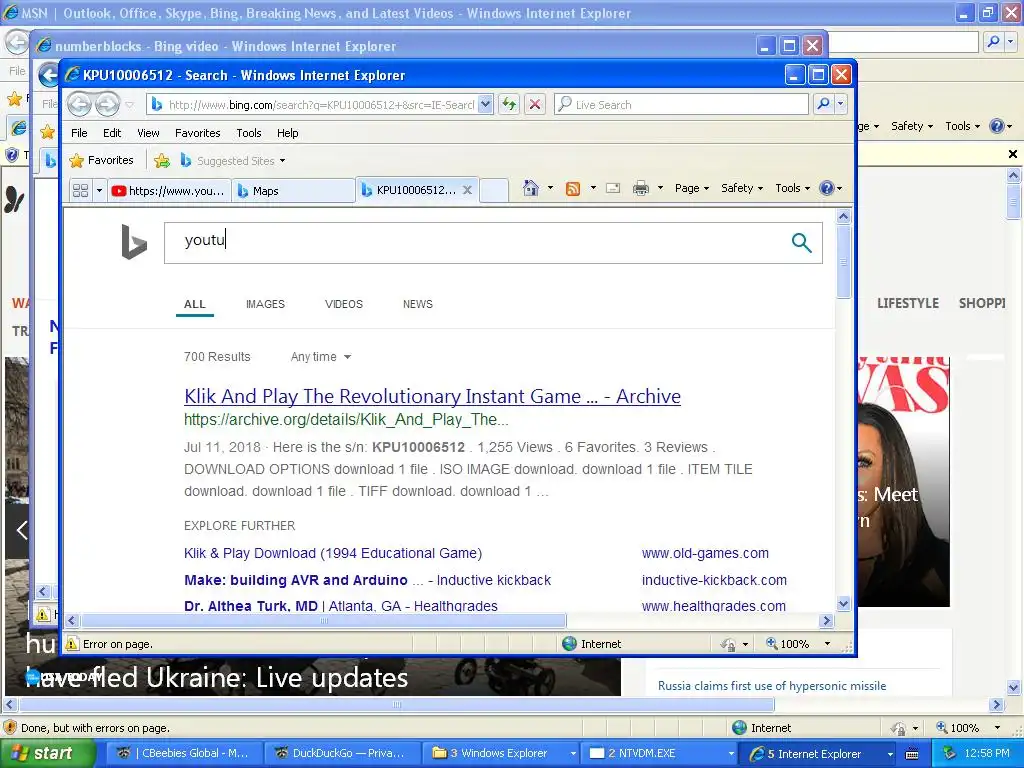Screen dimensions: 1024x768
Task: Switch to the Maps tab
Action: [x=294, y=191]
